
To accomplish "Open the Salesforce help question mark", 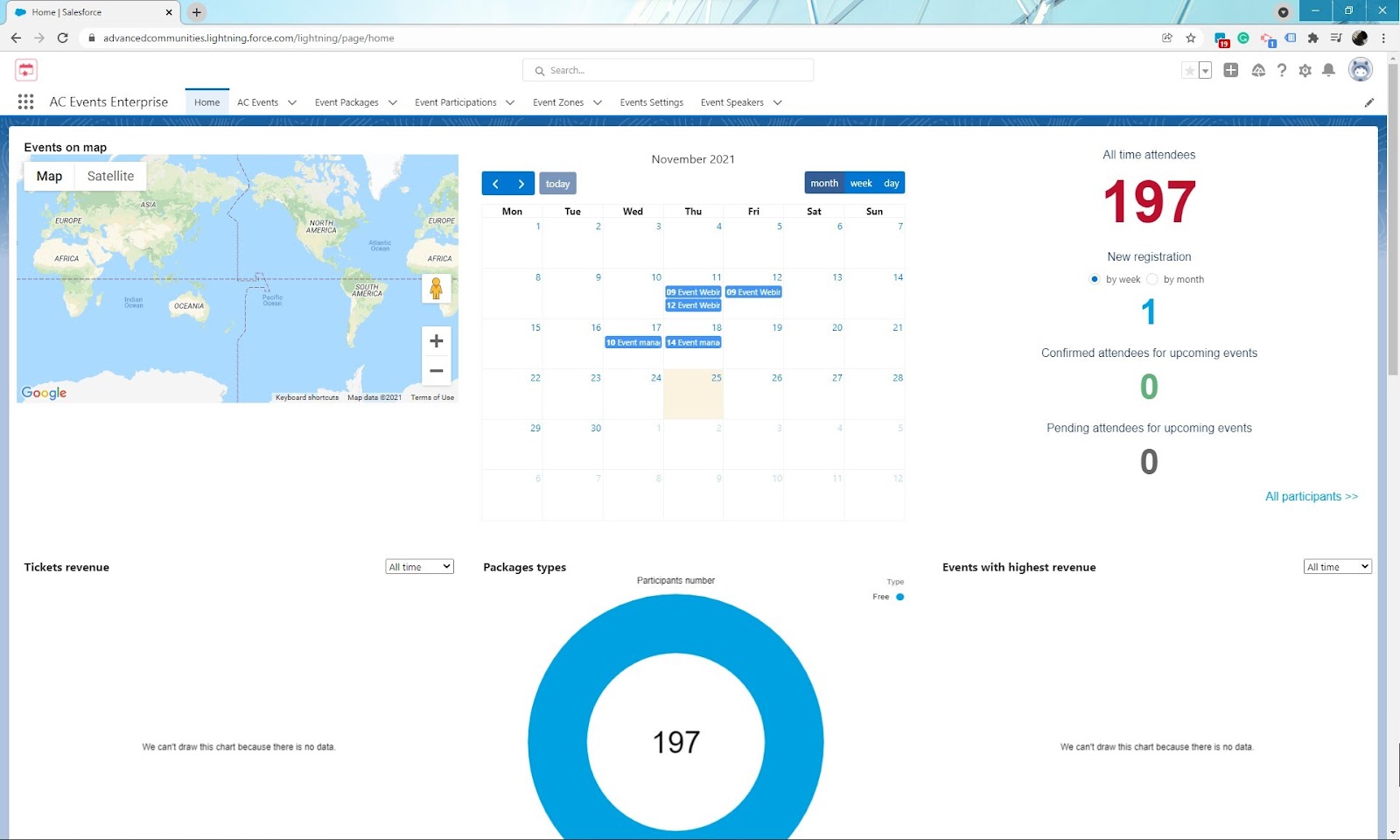I will point(1282,70).
